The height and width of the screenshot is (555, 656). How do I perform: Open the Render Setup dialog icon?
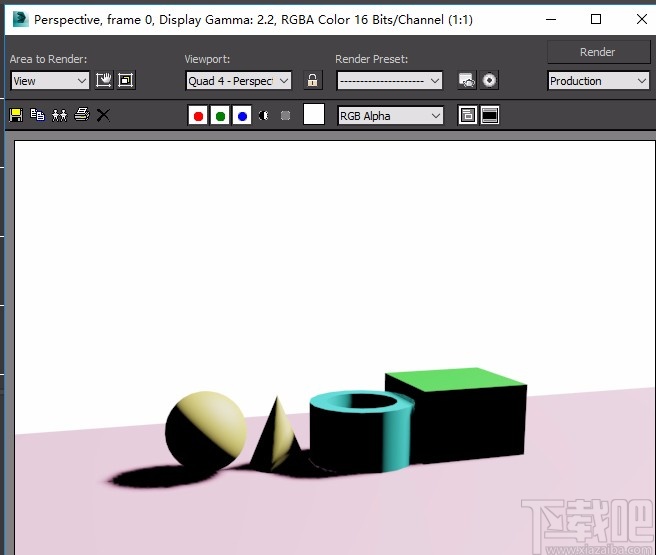pos(466,80)
